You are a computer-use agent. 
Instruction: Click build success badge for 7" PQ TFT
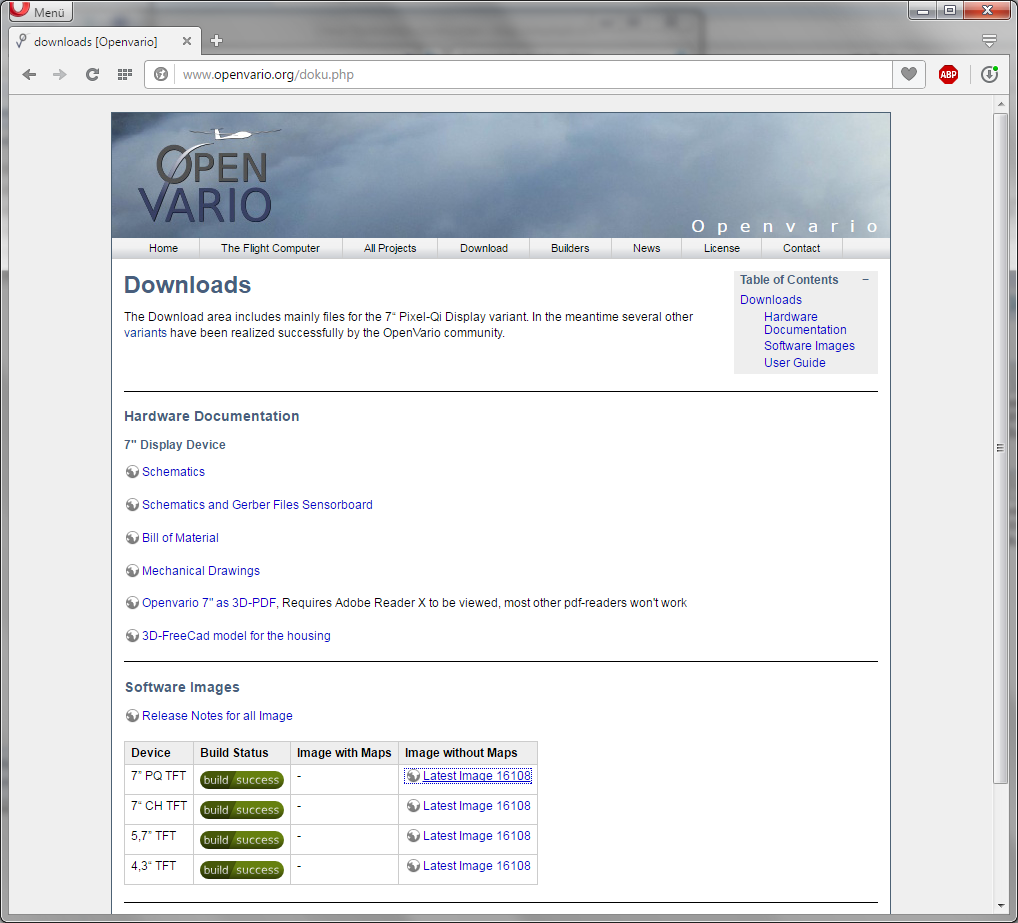tap(242, 780)
